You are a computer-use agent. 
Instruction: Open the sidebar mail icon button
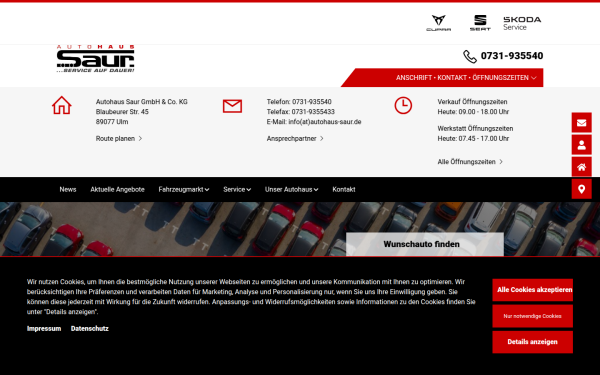click(x=582, y=122)
